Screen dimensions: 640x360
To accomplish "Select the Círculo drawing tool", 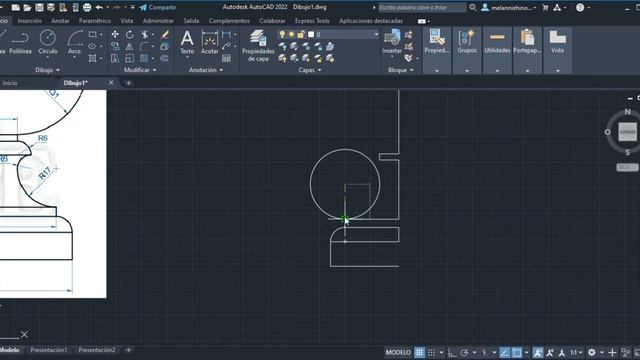I will [x=48, y=42].
